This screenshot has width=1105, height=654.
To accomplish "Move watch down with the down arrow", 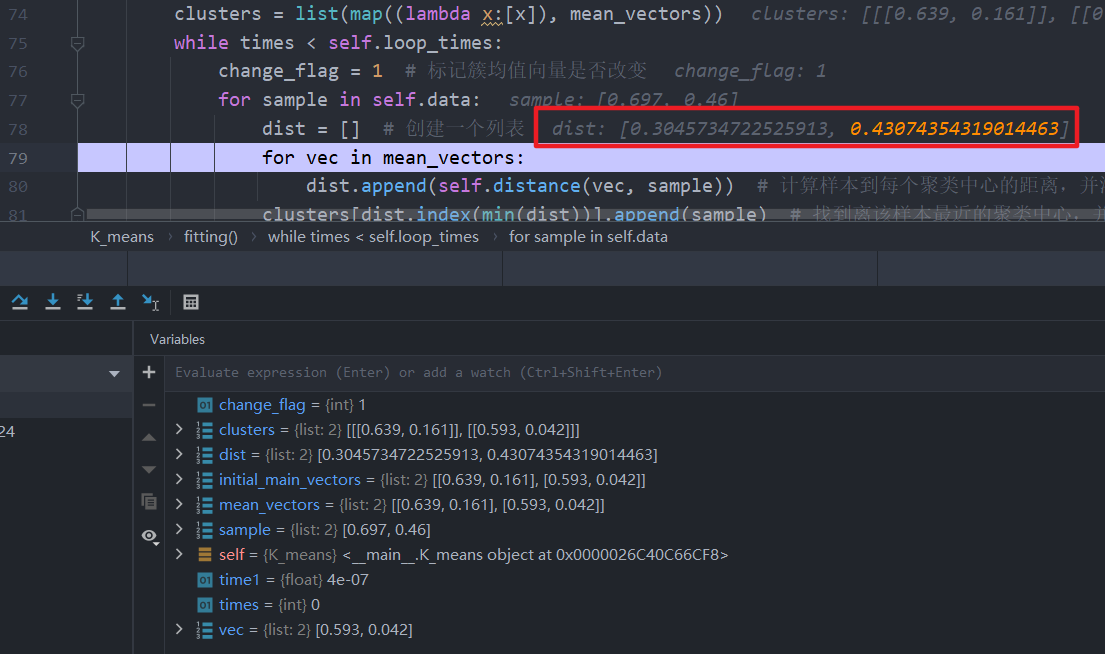I will (149, 469).
